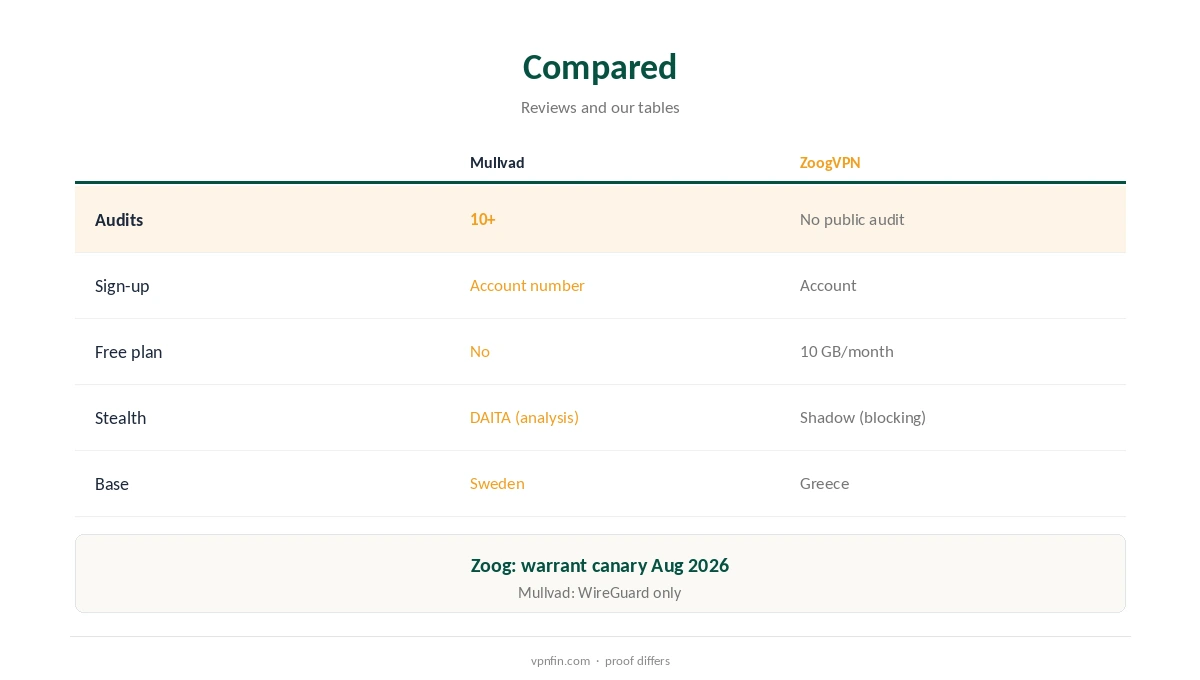Click the "Compared" heading

click(x=600, y=67)
